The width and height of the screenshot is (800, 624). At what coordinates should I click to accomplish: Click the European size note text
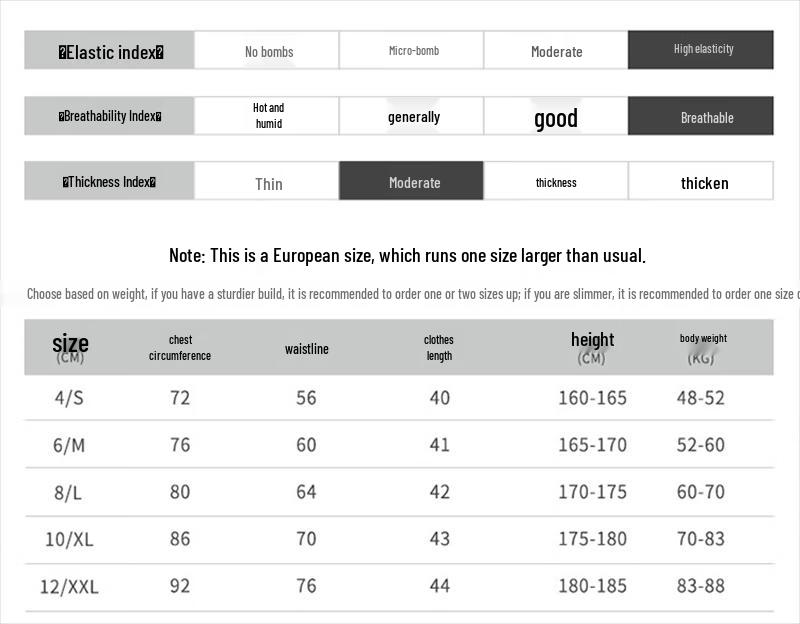[x=407, y=256]
